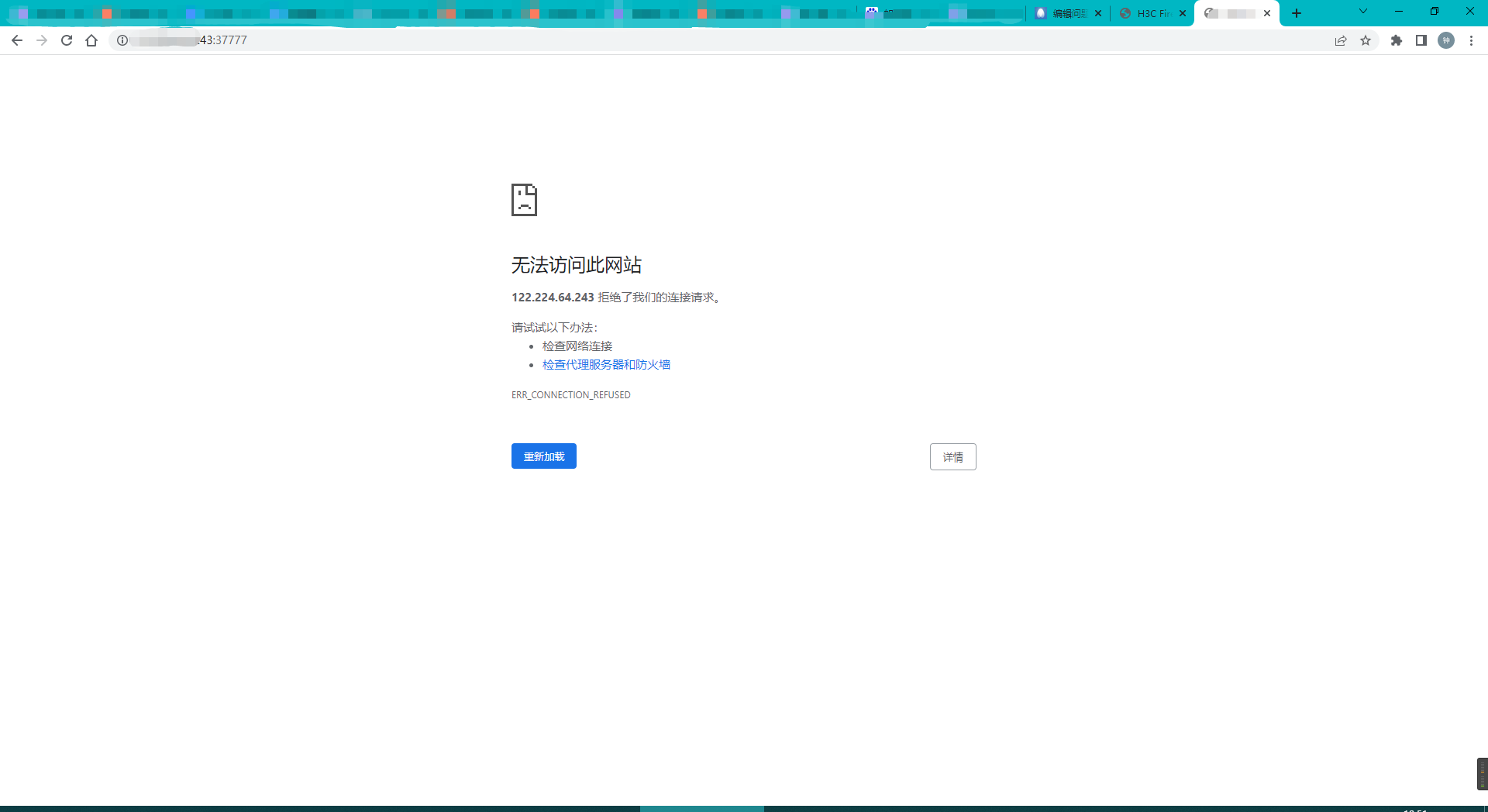The width and height of the screenshot is (1488, 812).
Task: Open the 检查代理服务器和防火墙 link
Action: 606,365
